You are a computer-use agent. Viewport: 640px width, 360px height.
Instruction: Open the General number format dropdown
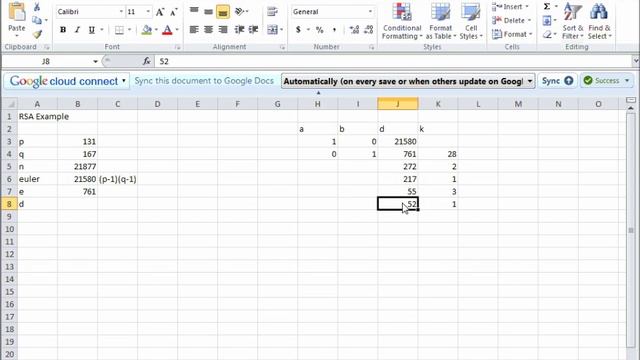pos(370,11)
